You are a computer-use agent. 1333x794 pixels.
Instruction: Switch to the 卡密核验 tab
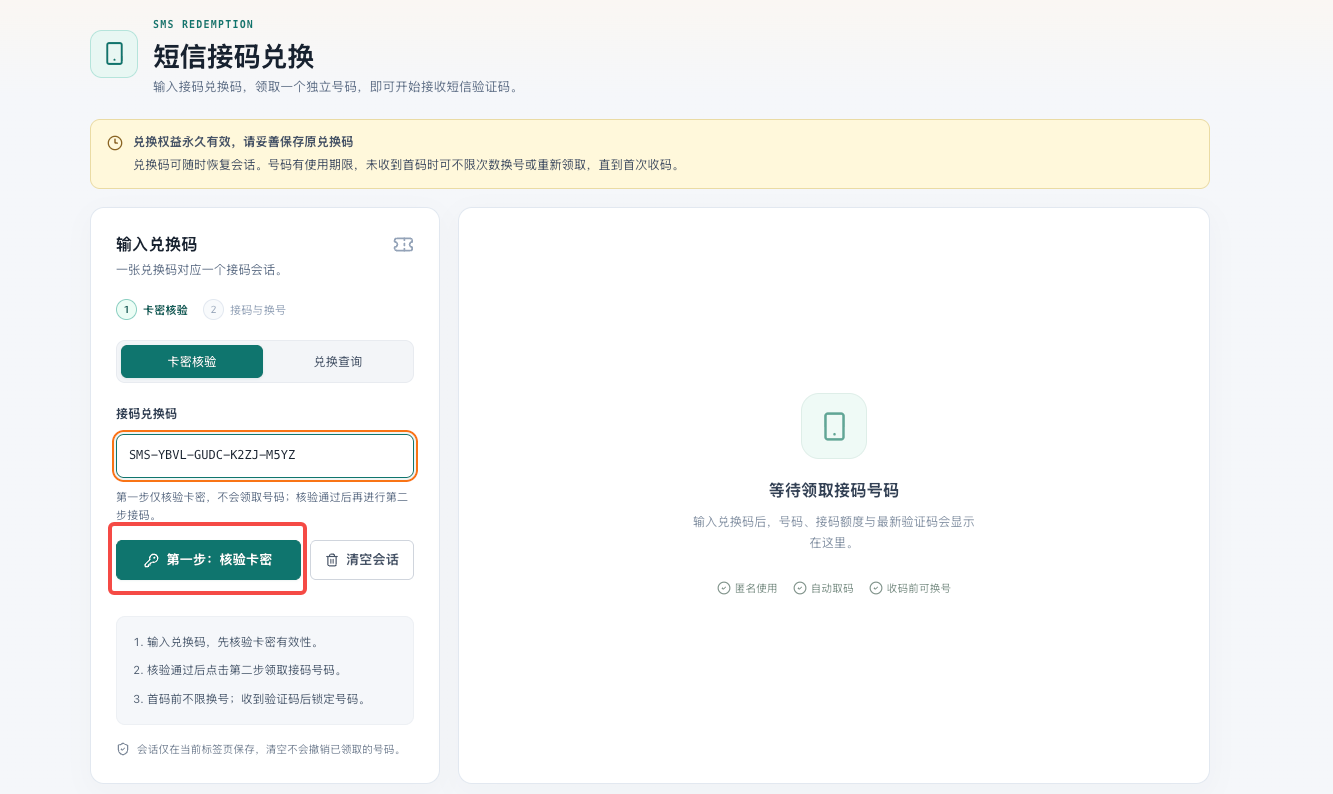pyautogui.click(x=192, y=361)
